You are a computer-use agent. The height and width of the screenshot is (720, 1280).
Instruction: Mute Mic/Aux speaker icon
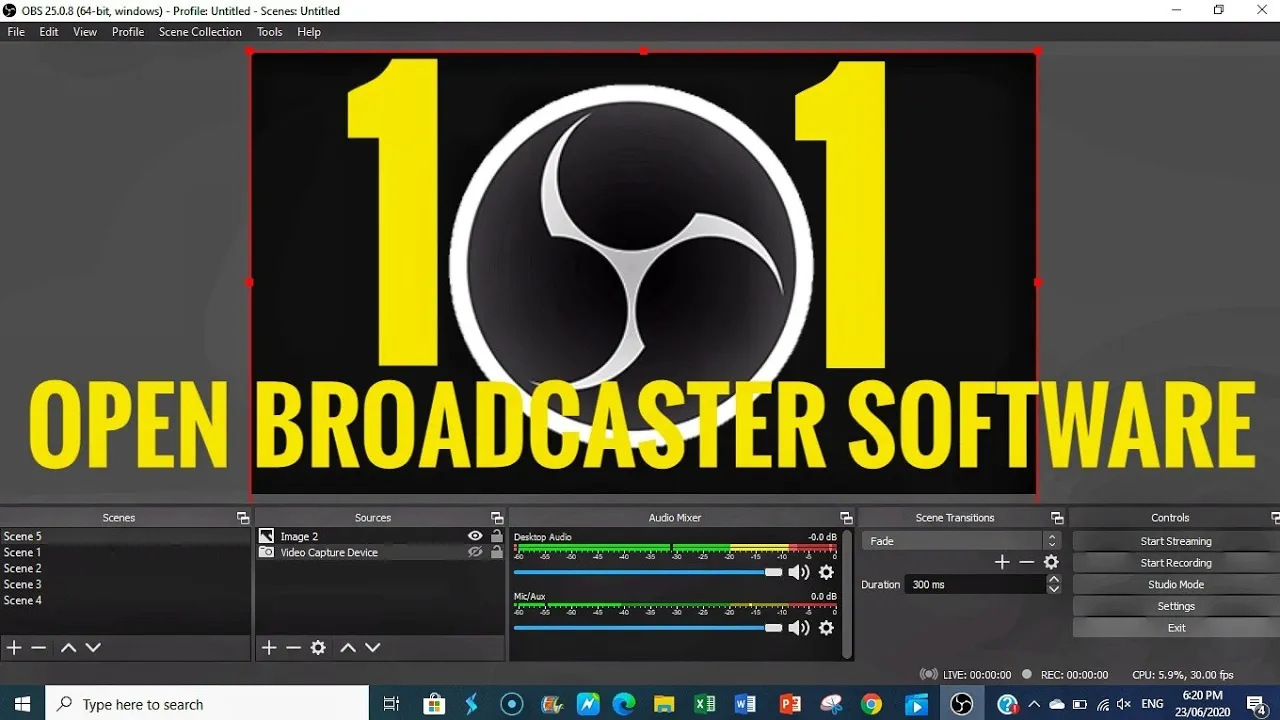click(x=798, y=628)
